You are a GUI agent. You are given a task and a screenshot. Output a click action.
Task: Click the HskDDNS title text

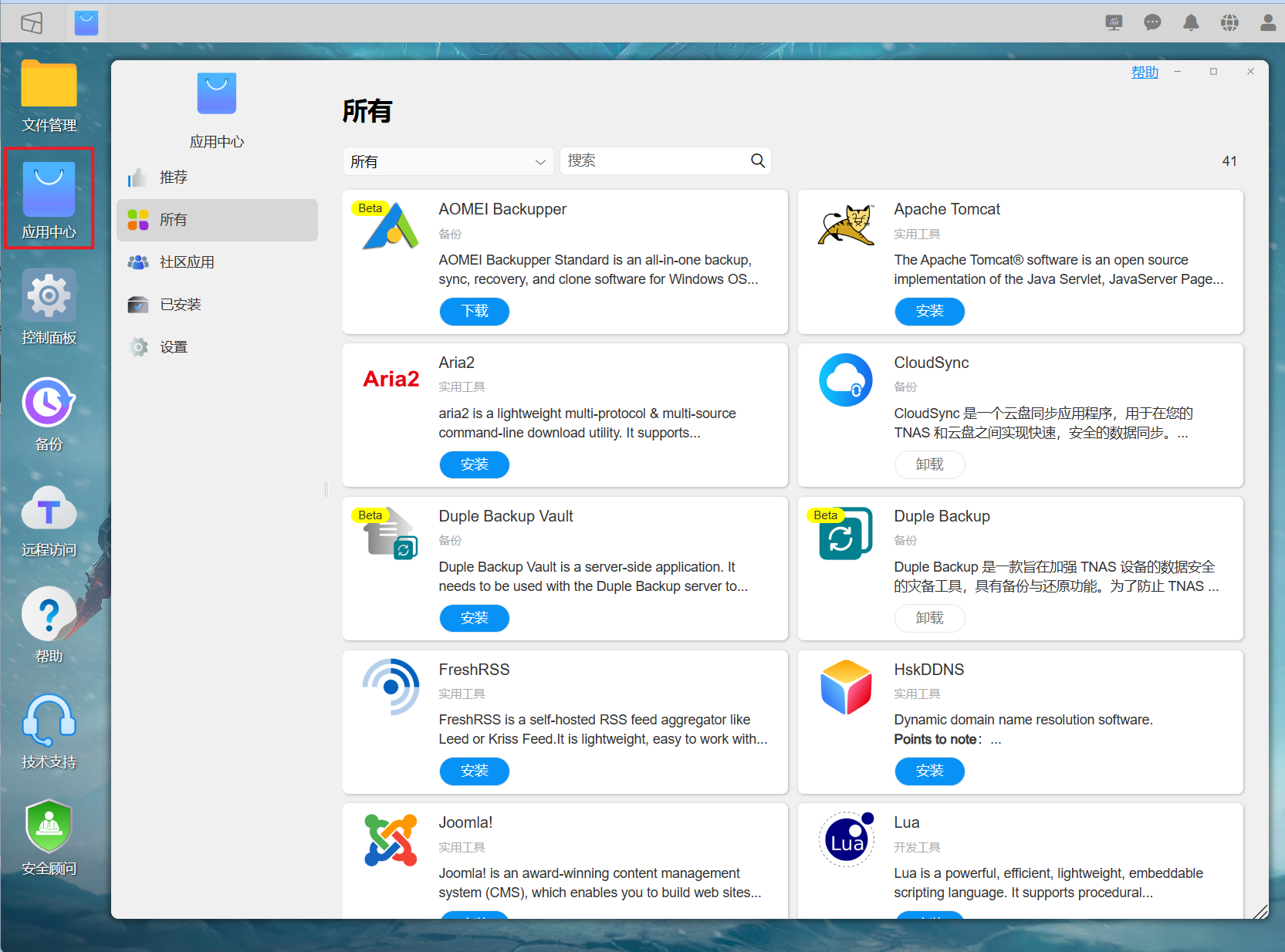click(929, 670)
